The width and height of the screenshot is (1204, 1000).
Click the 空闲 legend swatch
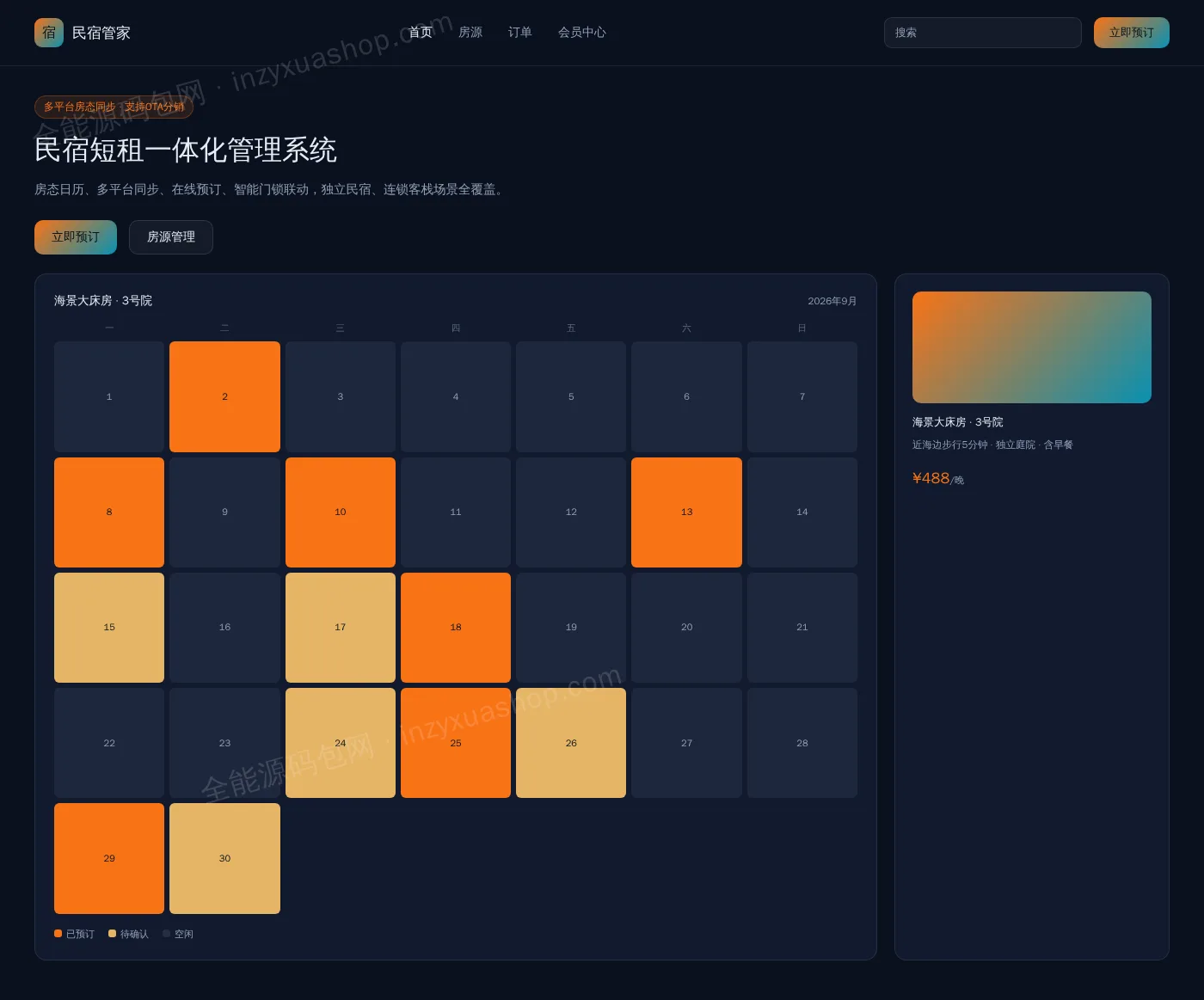[167, 934]
